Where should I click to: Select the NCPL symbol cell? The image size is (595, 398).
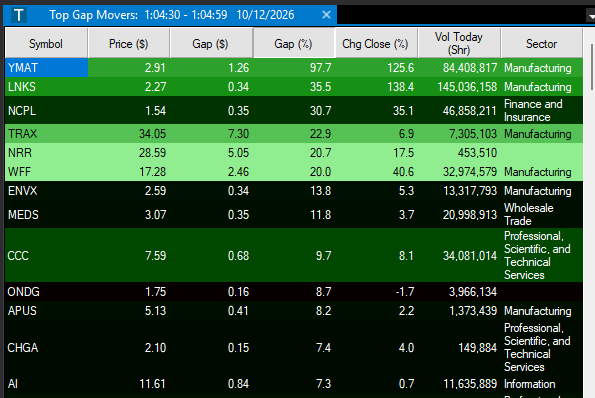(46, 110)
